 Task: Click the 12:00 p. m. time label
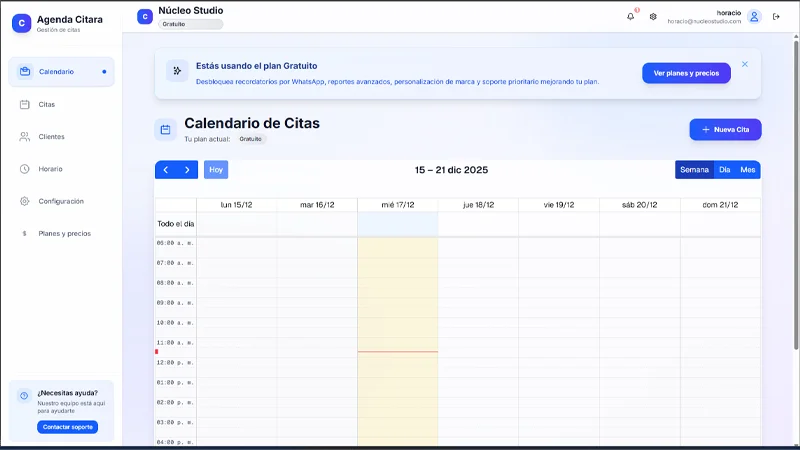[x=175, y=363]
